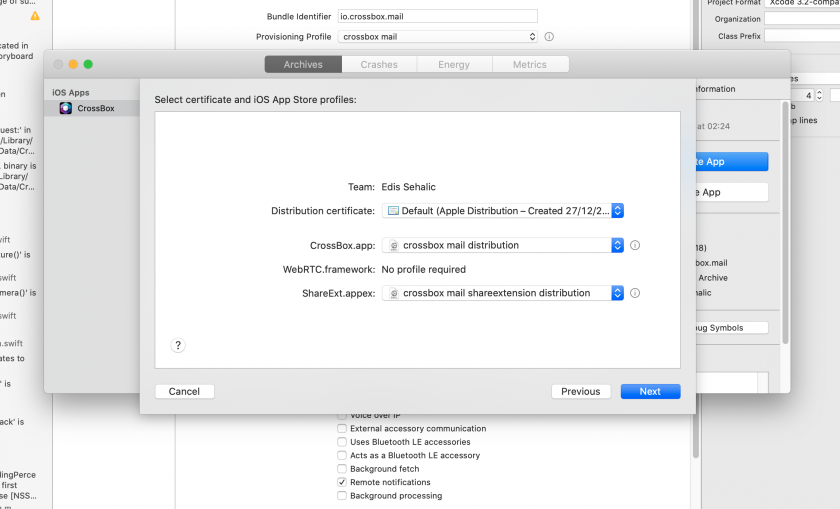Switch to the Energy tab
This screenshot has height=509, width=840.
point(454,64)
